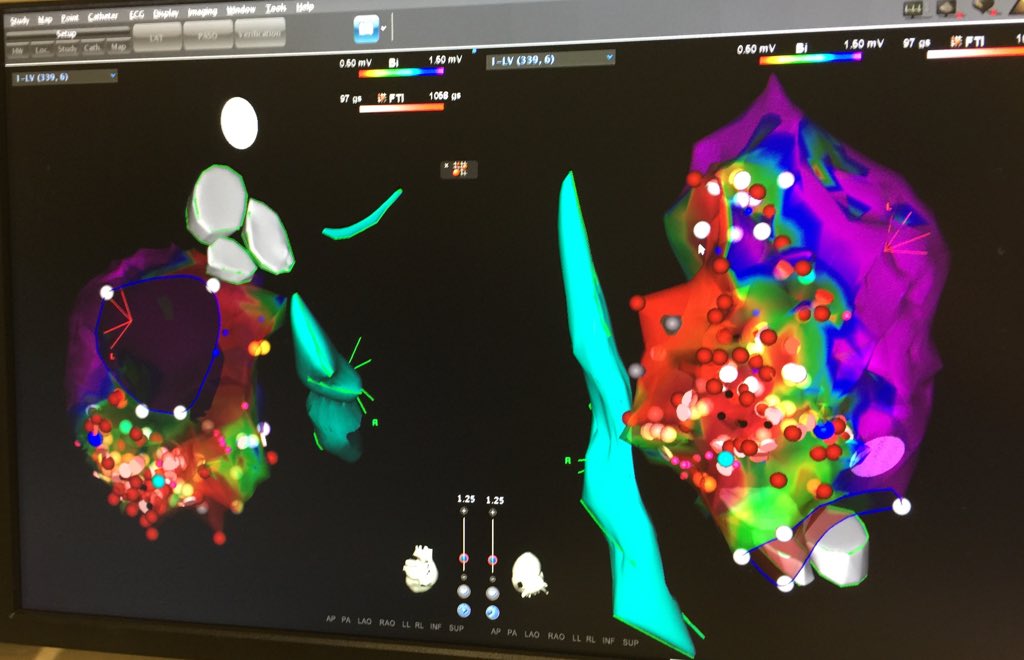Click the ECG signal icon at top right
Screen dimensions: 1024x660
(x=912, y=8)
